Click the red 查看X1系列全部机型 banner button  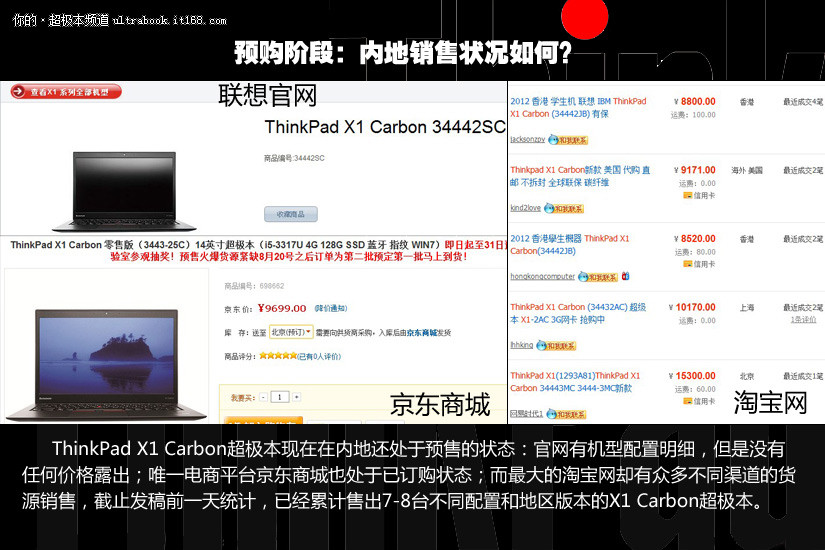(66, 91)
